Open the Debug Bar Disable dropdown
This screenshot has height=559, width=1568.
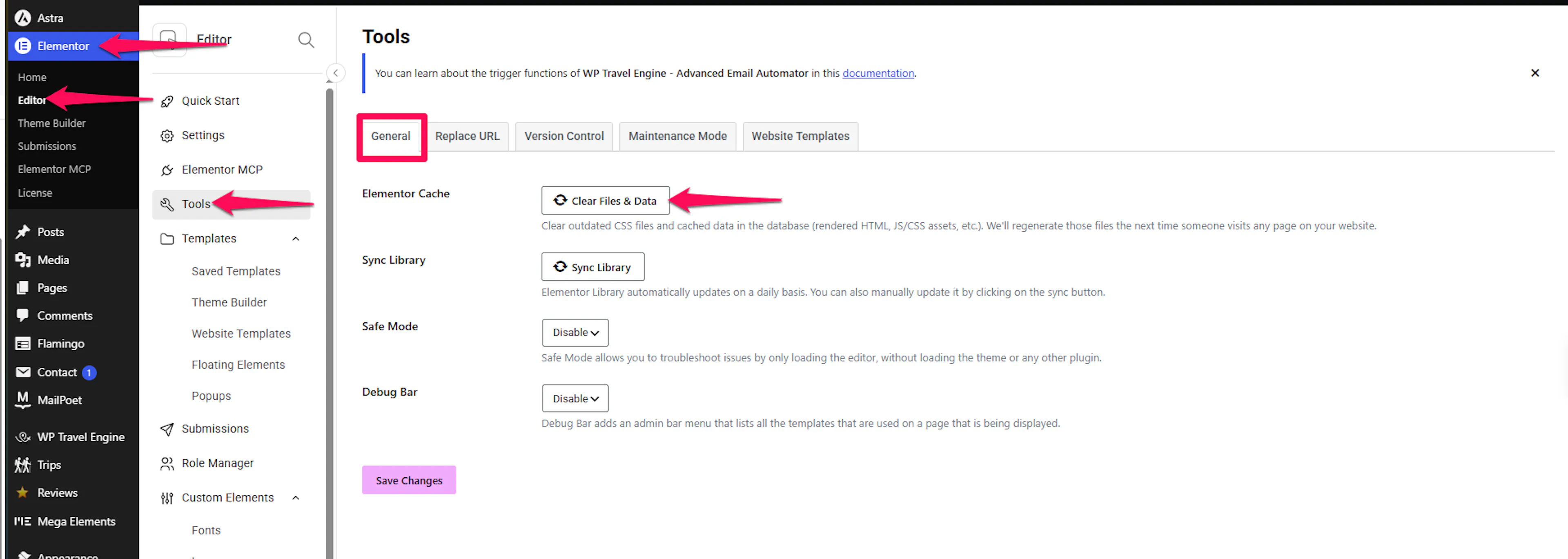pos(575,399)
